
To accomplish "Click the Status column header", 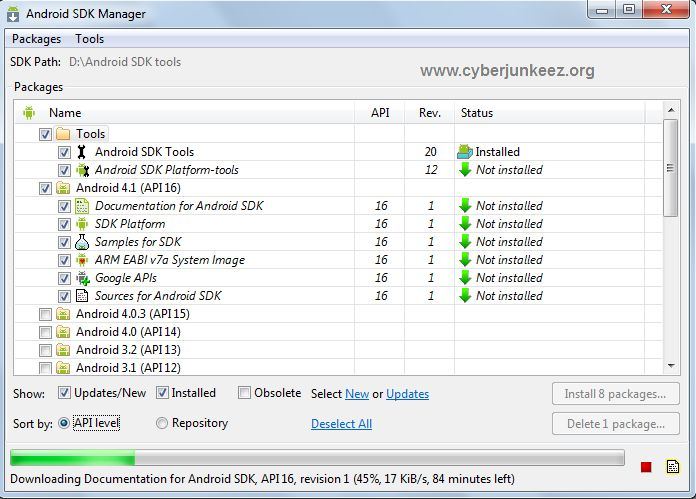I will [550, 113].
